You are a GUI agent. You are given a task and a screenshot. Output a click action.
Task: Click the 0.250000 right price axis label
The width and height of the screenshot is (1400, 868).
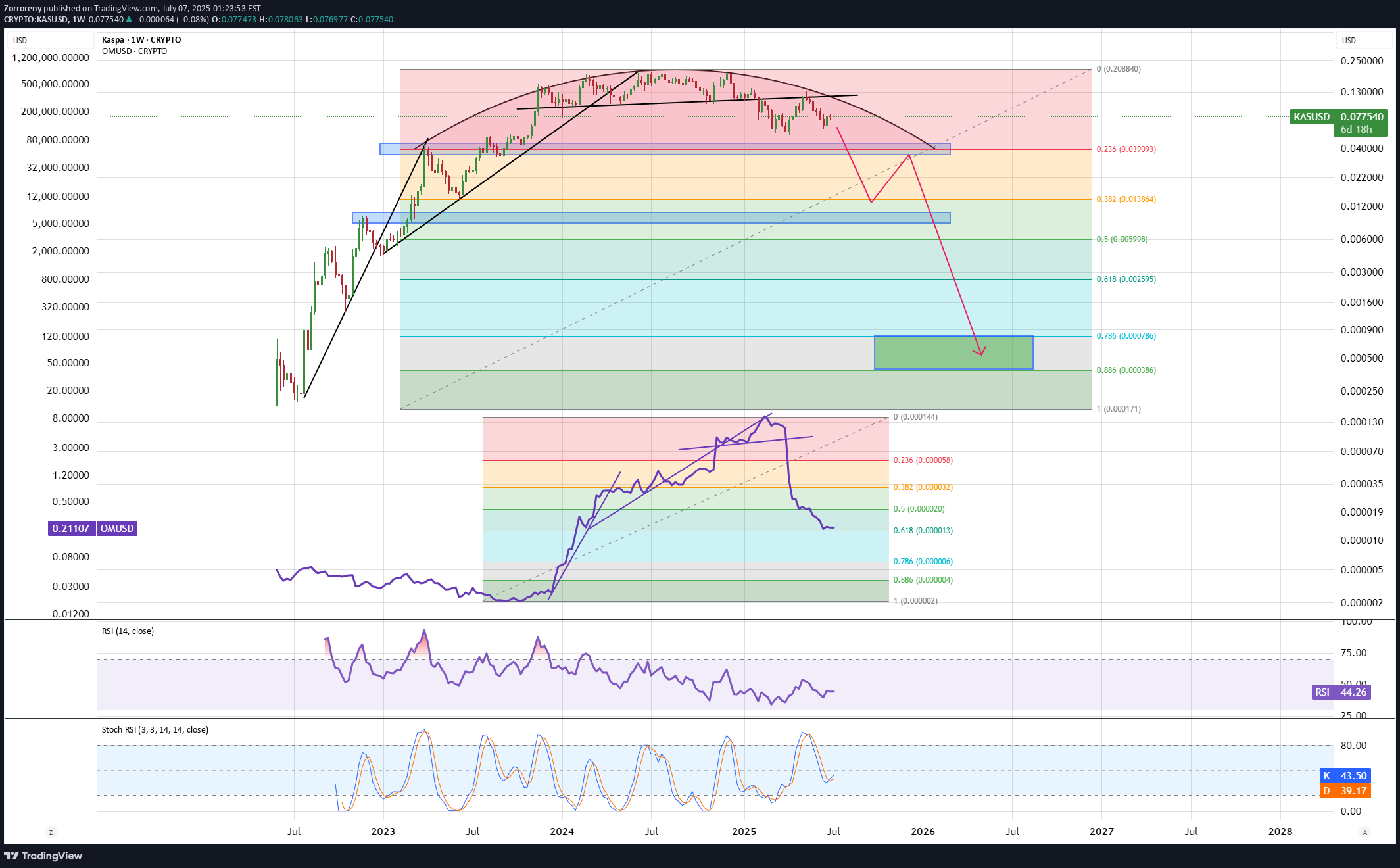pos(1362,61)
